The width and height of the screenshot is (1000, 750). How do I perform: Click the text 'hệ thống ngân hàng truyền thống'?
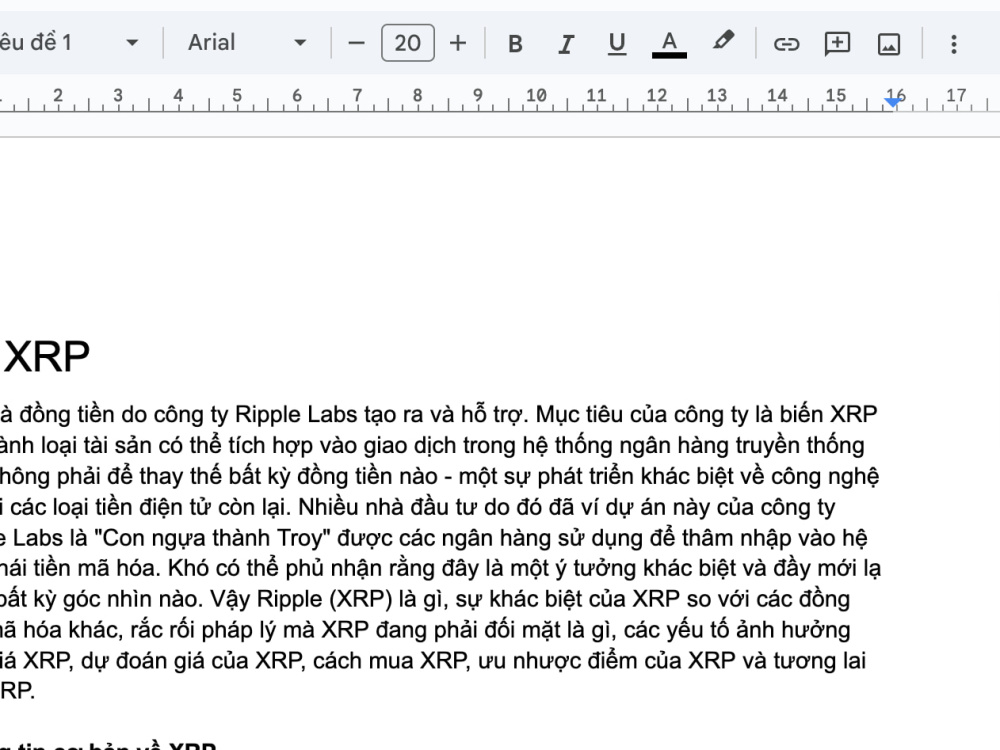pos(694,445)
